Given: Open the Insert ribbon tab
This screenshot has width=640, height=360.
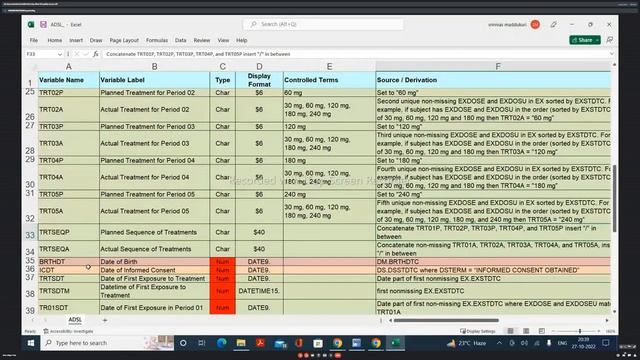Looking at the screenshot, I should pos(76,40).
